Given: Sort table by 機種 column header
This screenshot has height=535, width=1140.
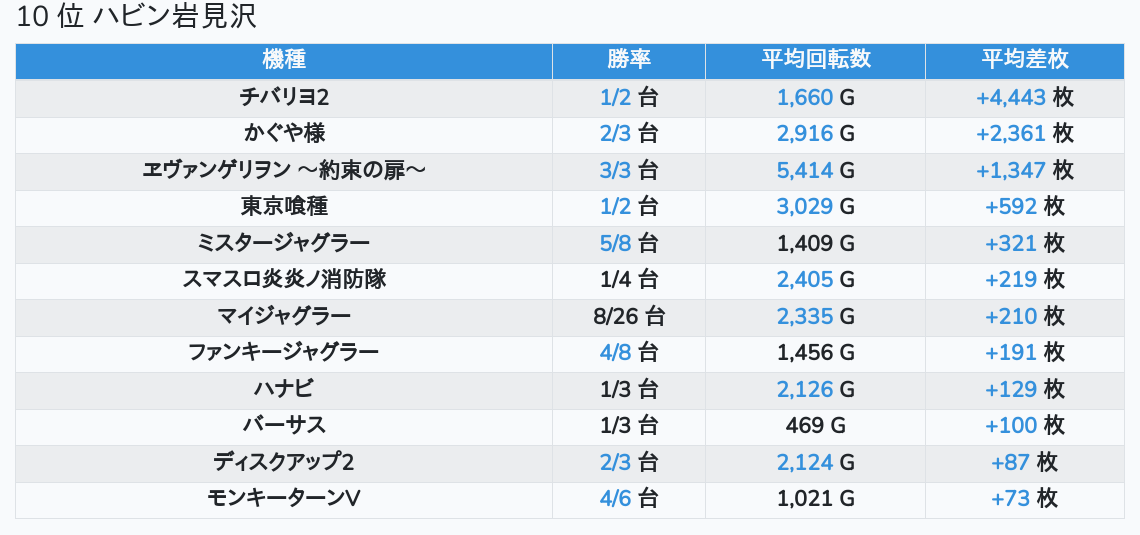Looking at the screenshot, I should click(284, 60).
